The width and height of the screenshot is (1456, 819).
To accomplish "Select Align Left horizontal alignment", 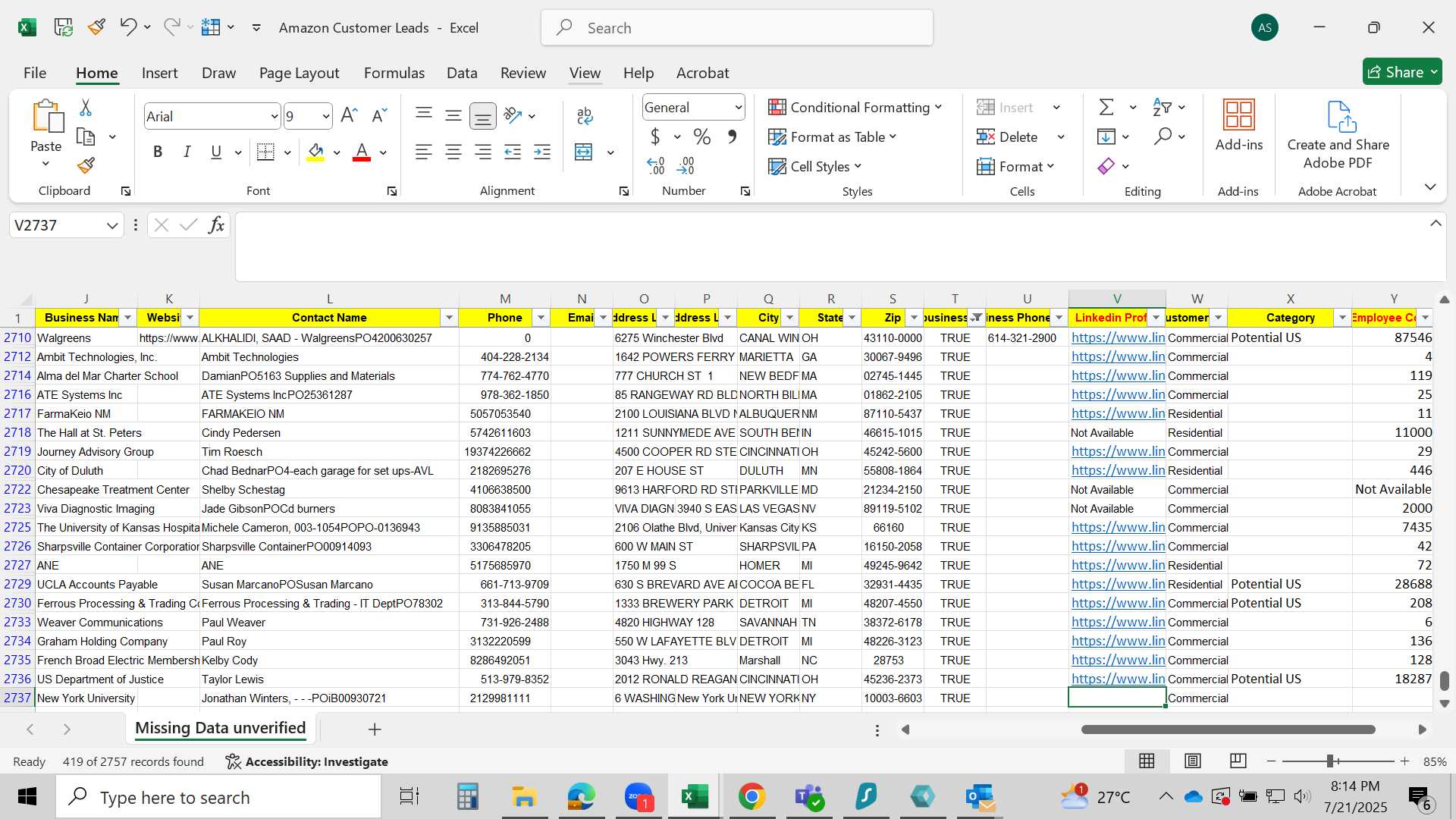I will [x=424, y=152].
